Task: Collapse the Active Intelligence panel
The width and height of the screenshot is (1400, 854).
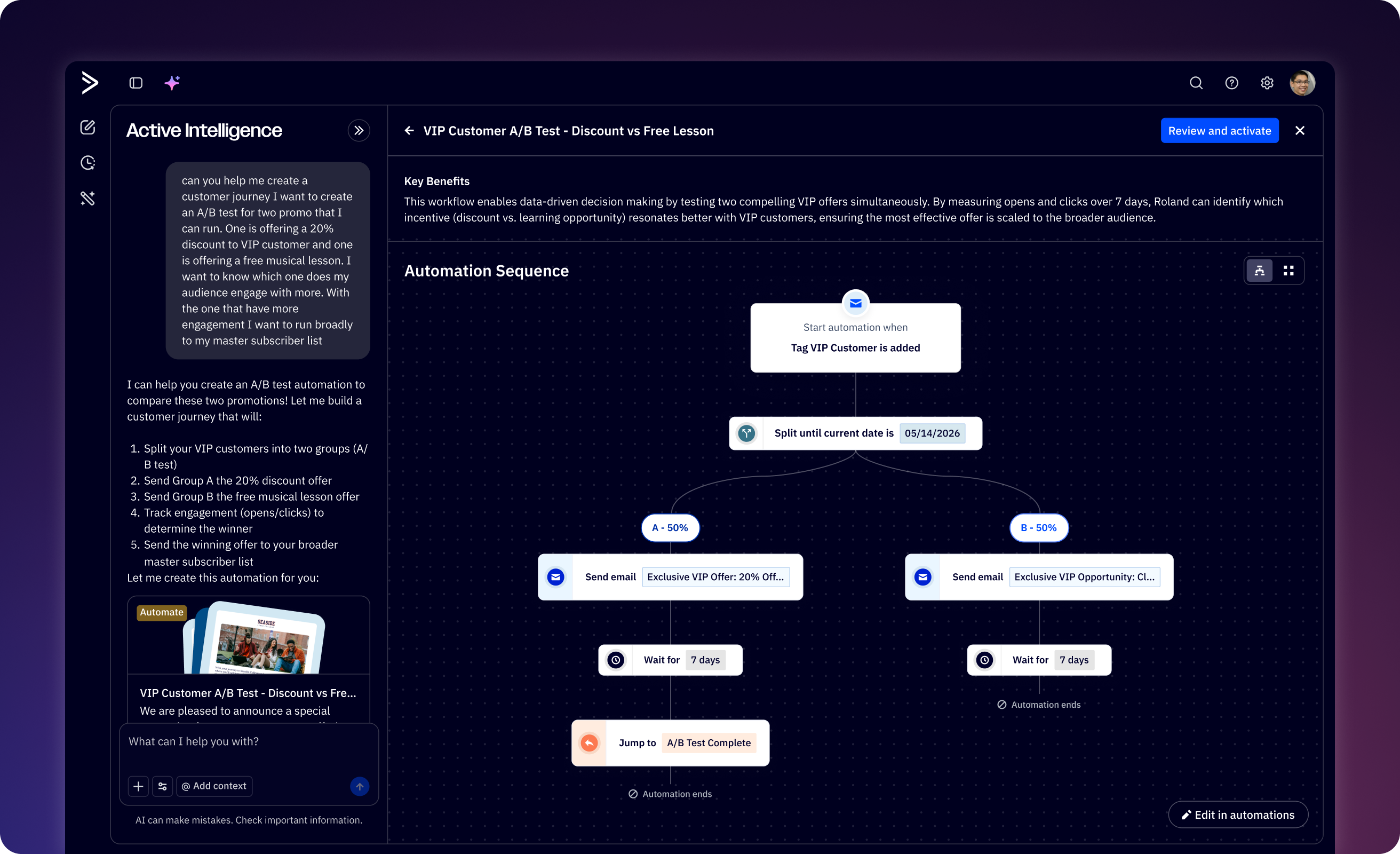Action: pos(359,131)
